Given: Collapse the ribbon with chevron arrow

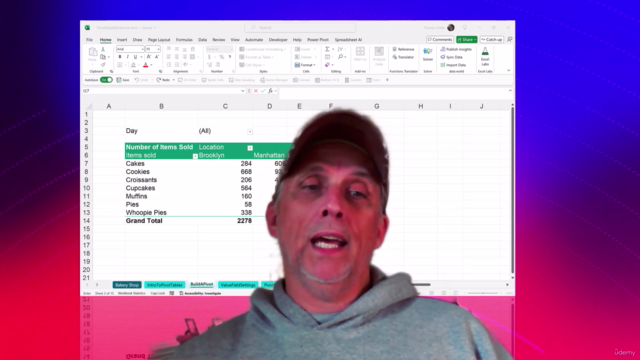Looking at the screenshot, I should 509,71.
